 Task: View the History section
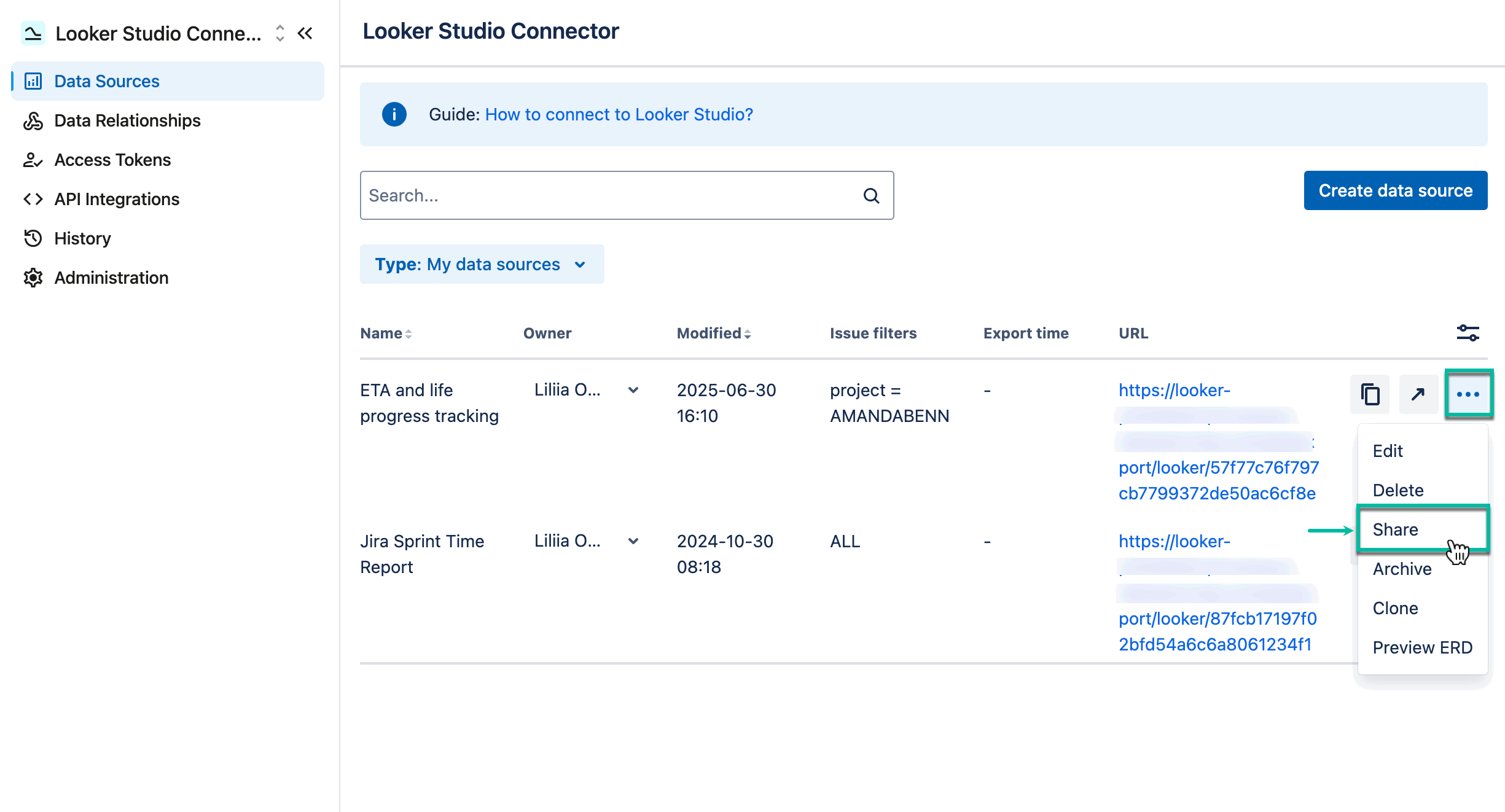point(82,238)
